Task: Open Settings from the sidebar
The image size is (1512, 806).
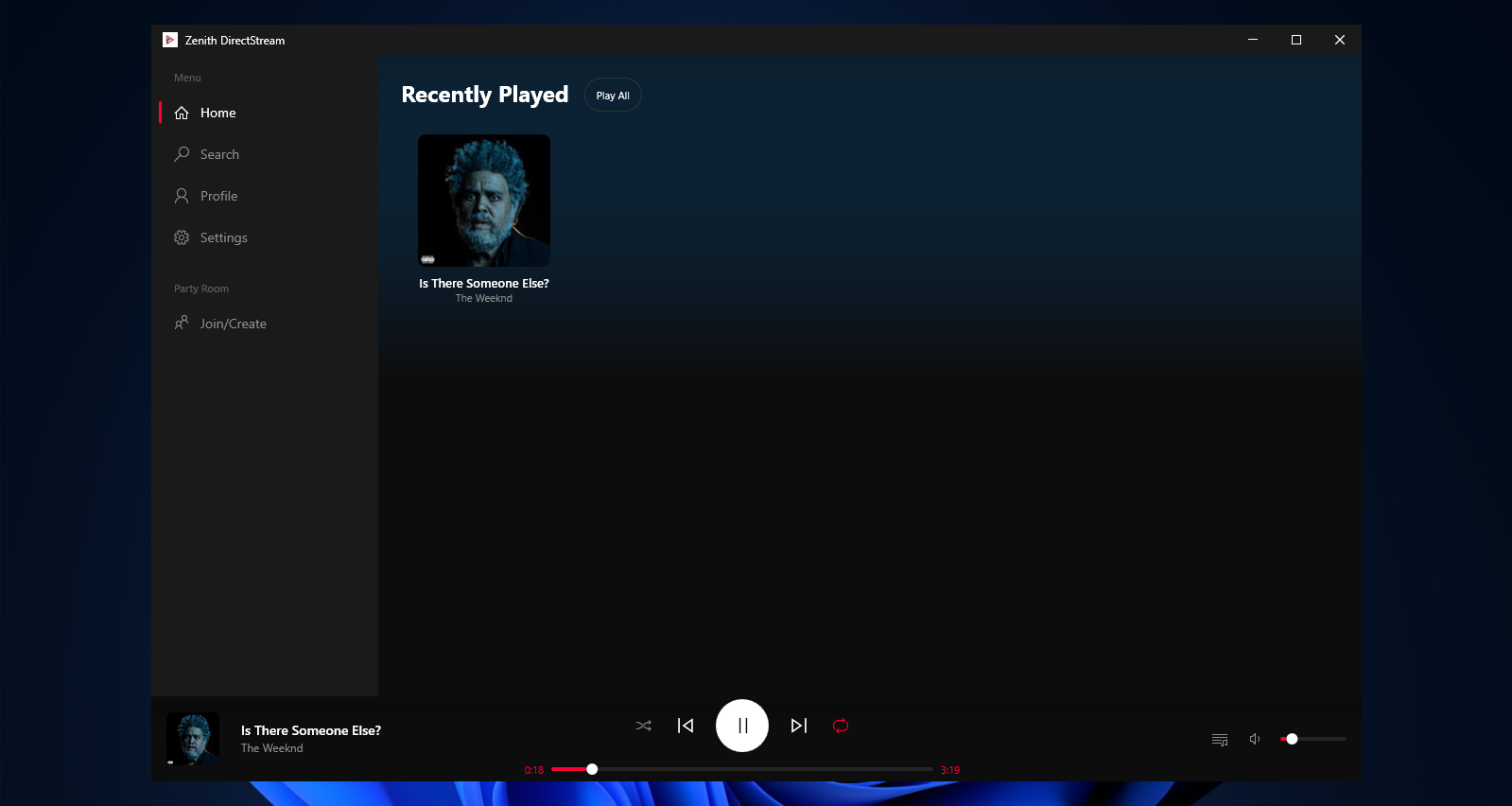Action: coord(223,237)
